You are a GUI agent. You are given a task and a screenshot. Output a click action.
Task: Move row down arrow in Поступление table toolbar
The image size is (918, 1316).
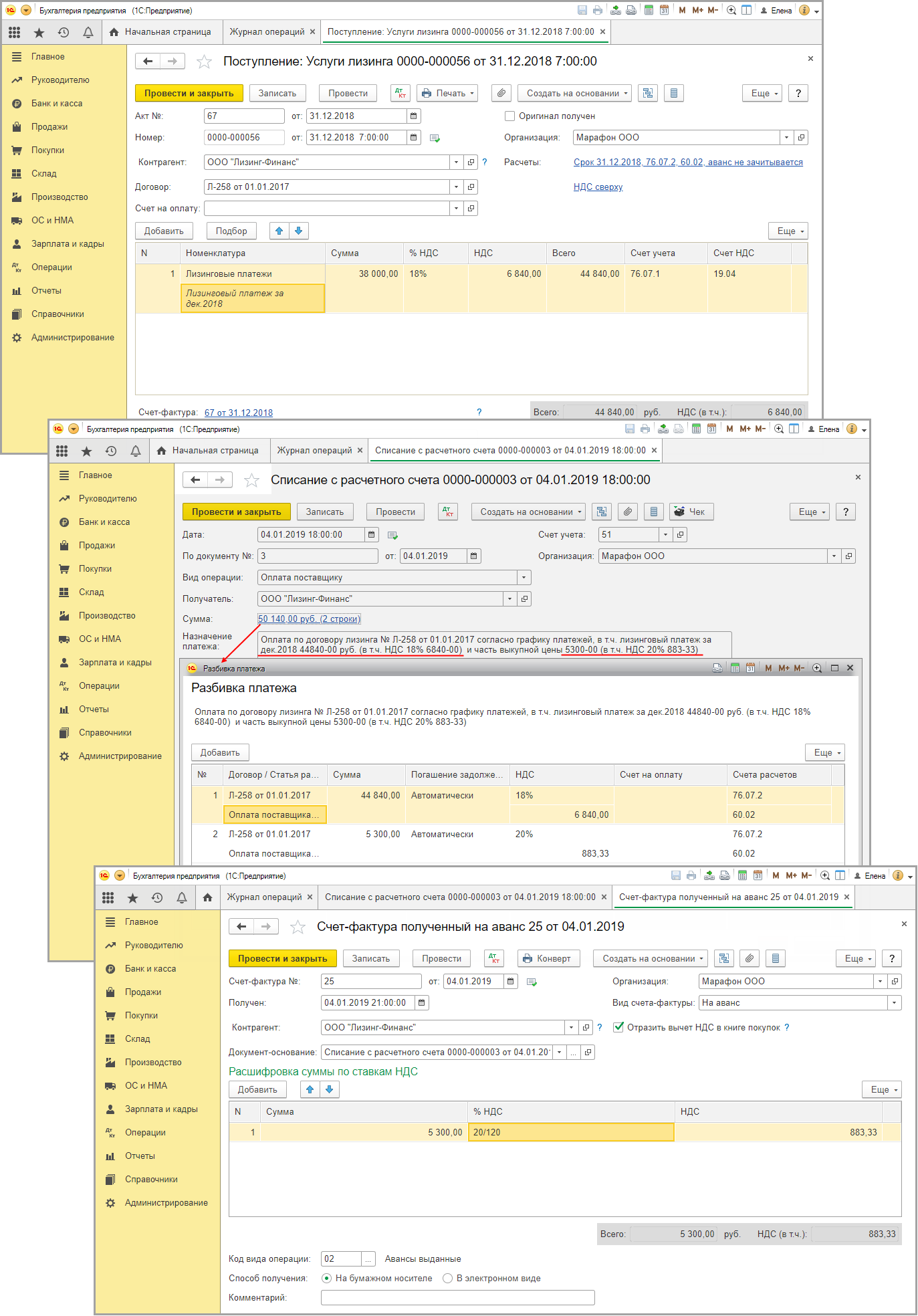298,231
